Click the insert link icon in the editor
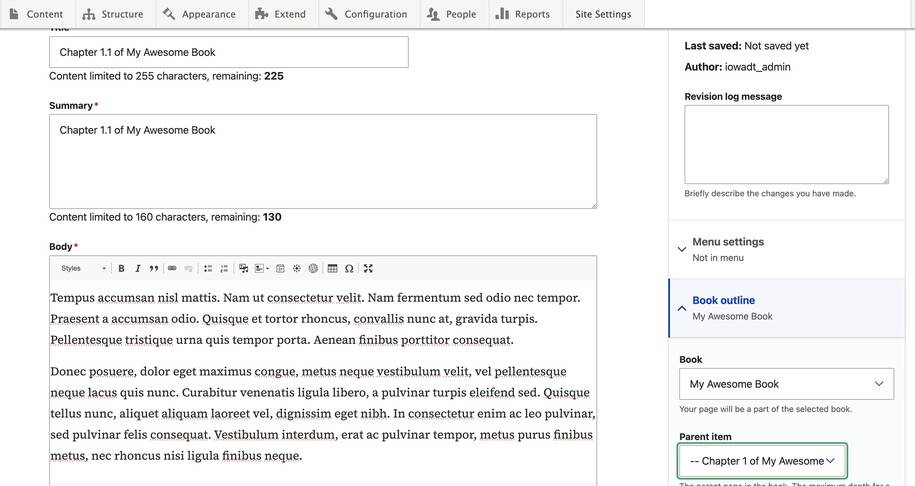Image resolution: width=915 pixels, height=486 pixels. click(x=172, y=268)
